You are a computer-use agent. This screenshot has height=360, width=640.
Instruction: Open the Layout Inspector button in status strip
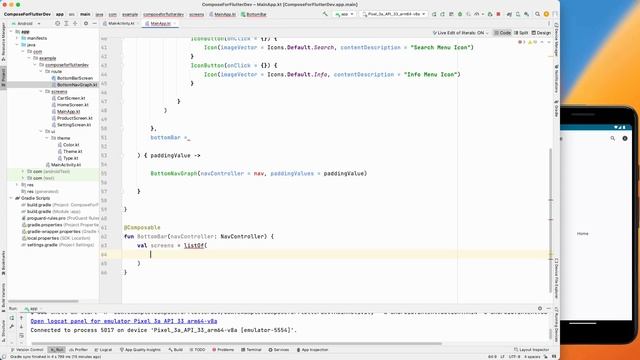coord(531,350)
